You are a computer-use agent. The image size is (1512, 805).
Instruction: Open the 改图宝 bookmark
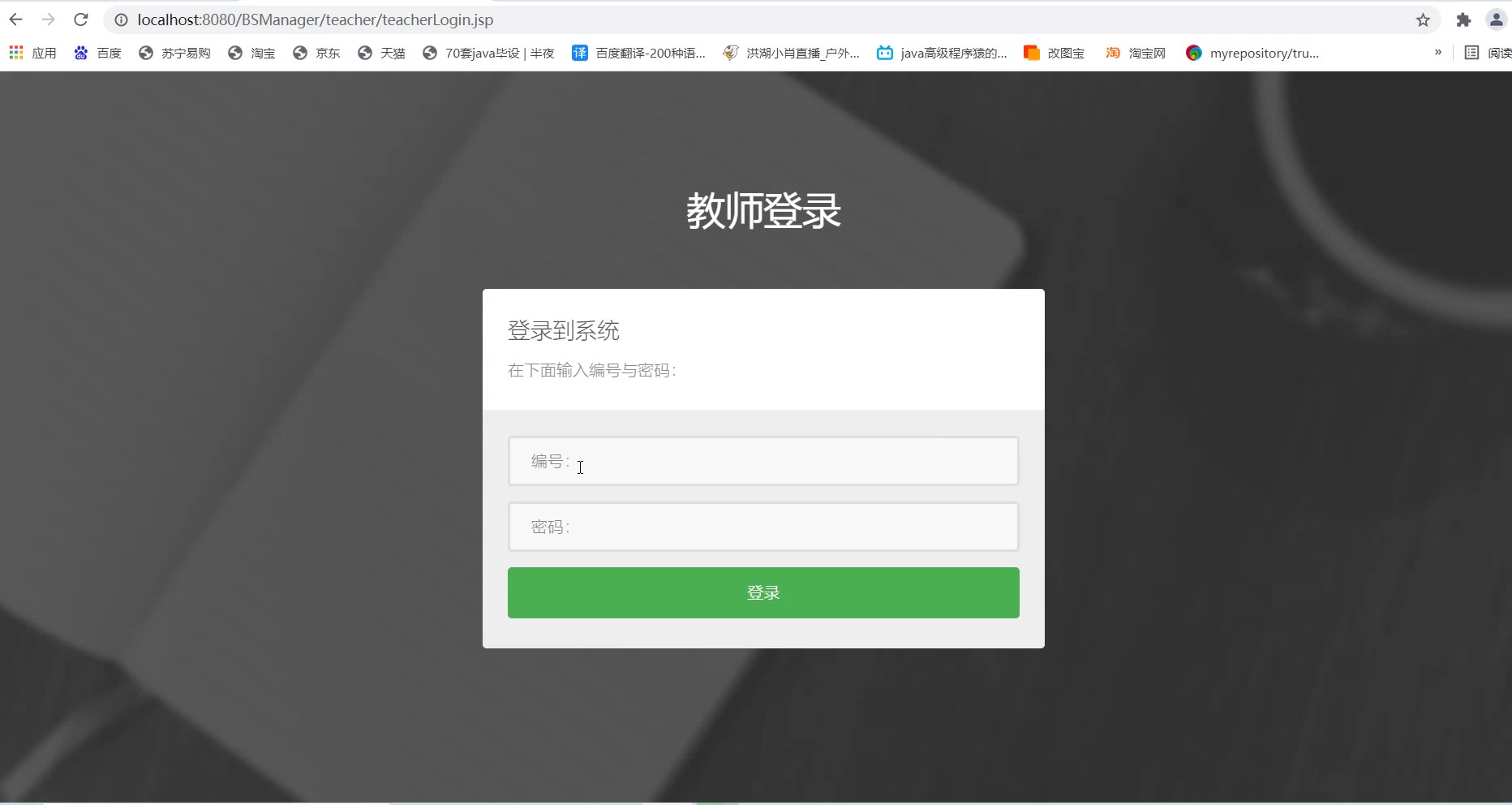point(1055,53)
